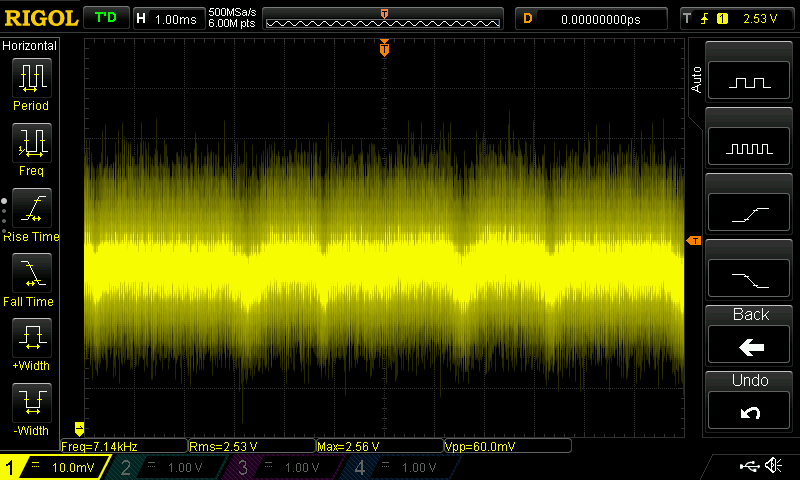This screenshot has height=480, width=800.
Task: Click the 500MSa/s sample rate readout
Action: 232,13
